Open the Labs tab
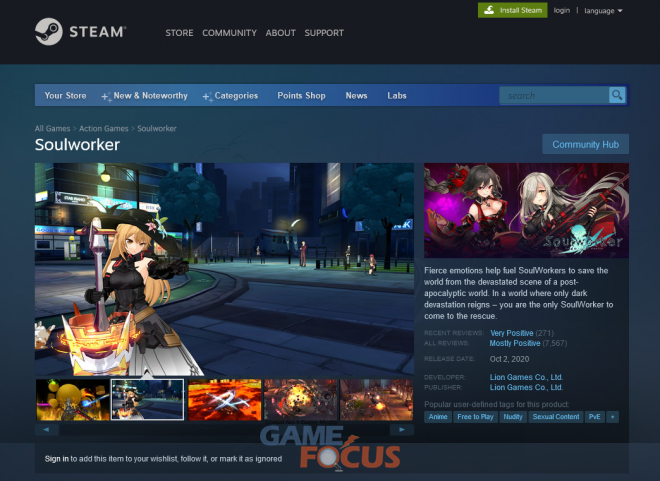 pos(397,96)
